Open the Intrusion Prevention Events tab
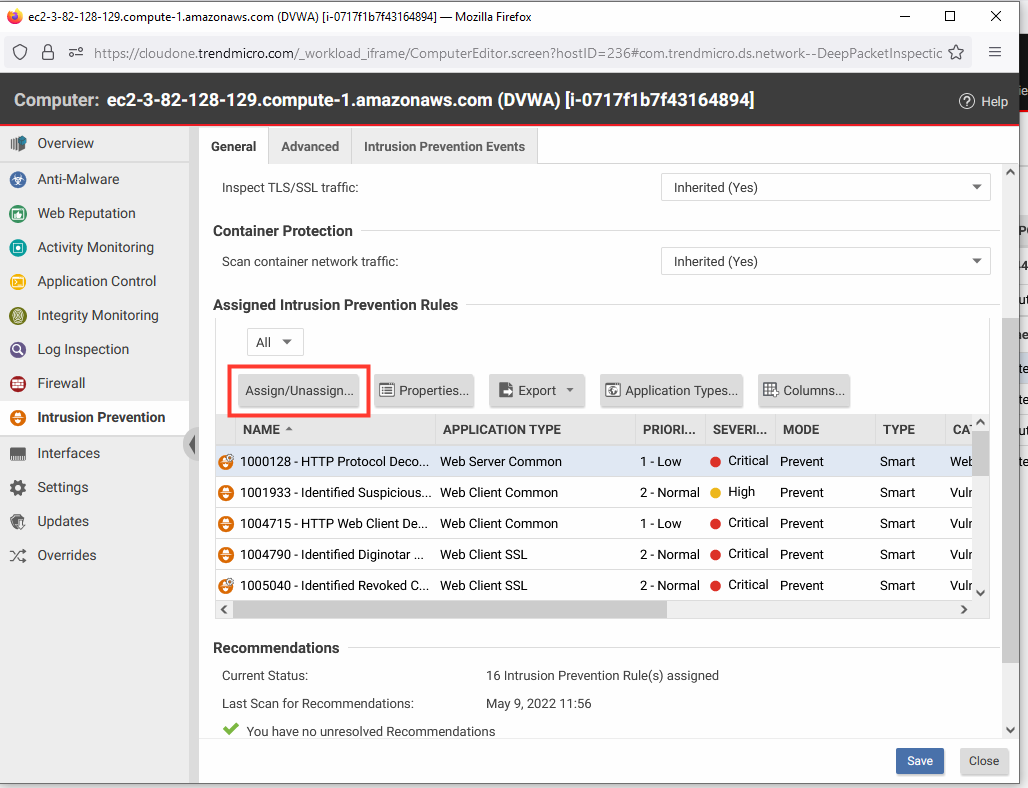1028x788 pixels. tap(445, 146)
